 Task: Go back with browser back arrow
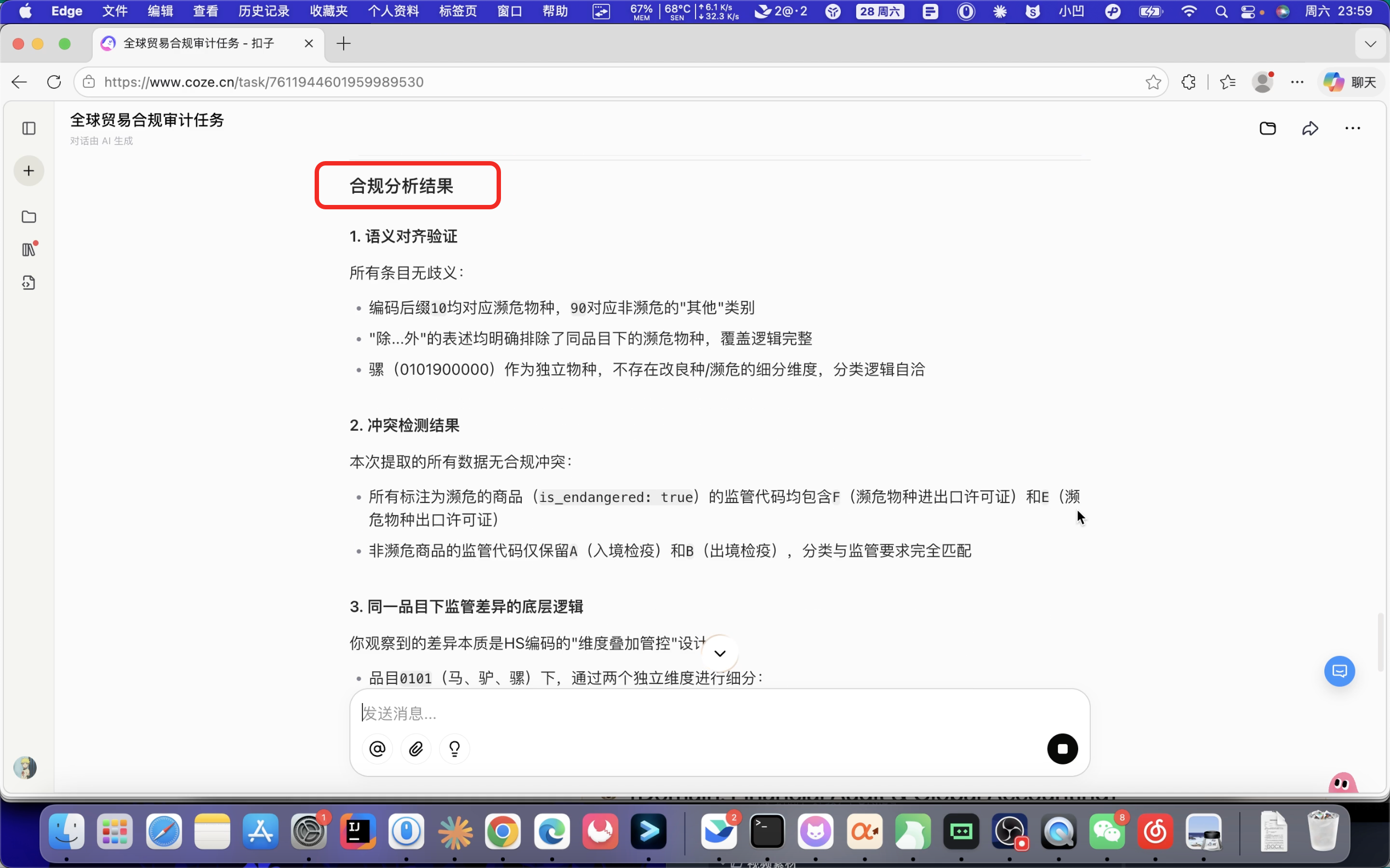click(20, 82)
